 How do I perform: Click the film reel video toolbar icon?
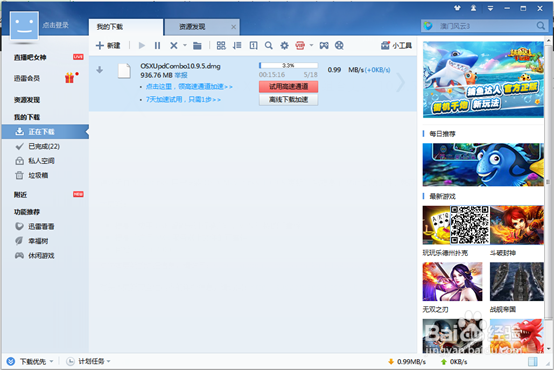tap(339, 46)
